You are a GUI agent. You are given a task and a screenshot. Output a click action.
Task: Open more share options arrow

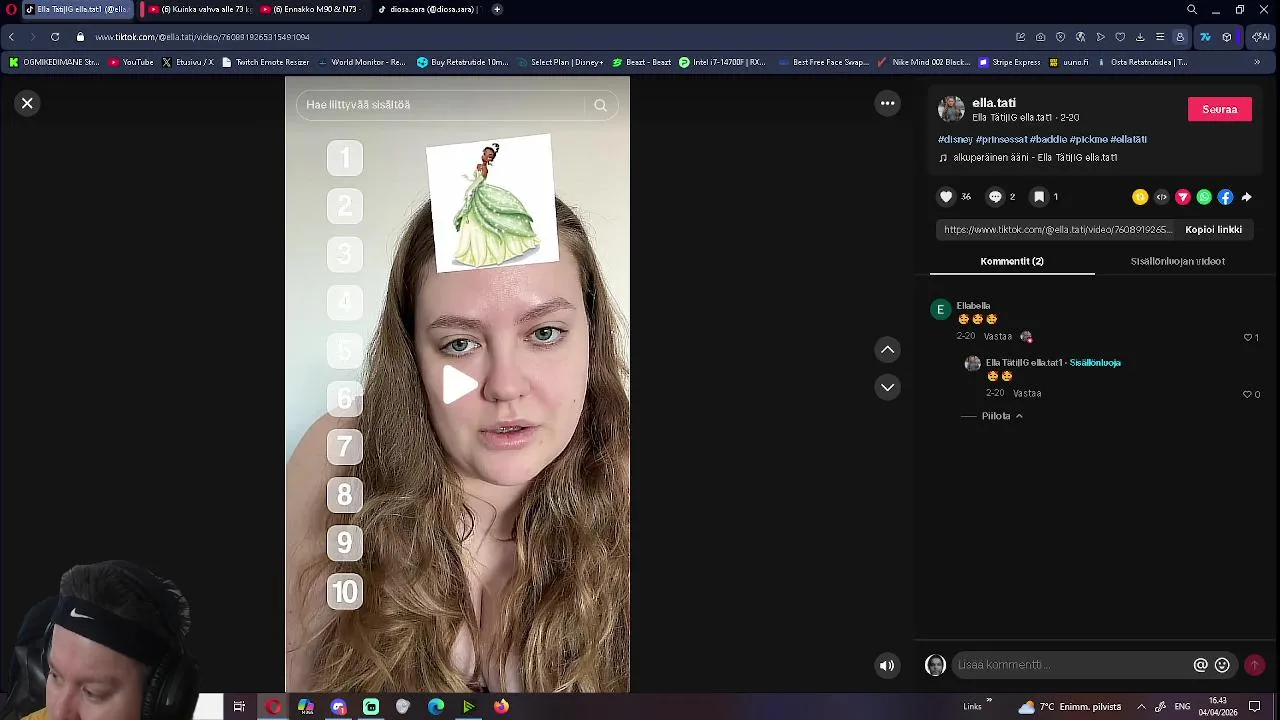coord(1246,197)
